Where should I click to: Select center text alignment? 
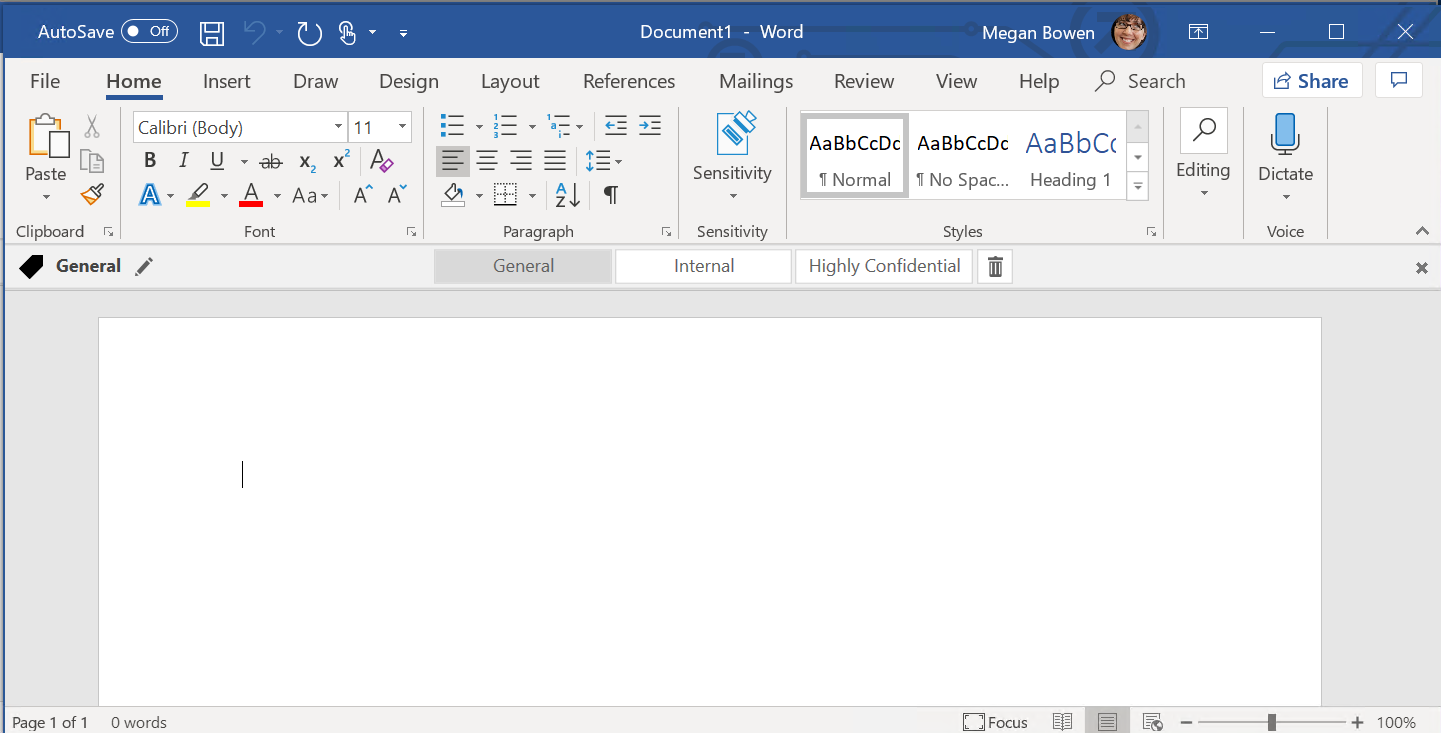pos(487,160)
